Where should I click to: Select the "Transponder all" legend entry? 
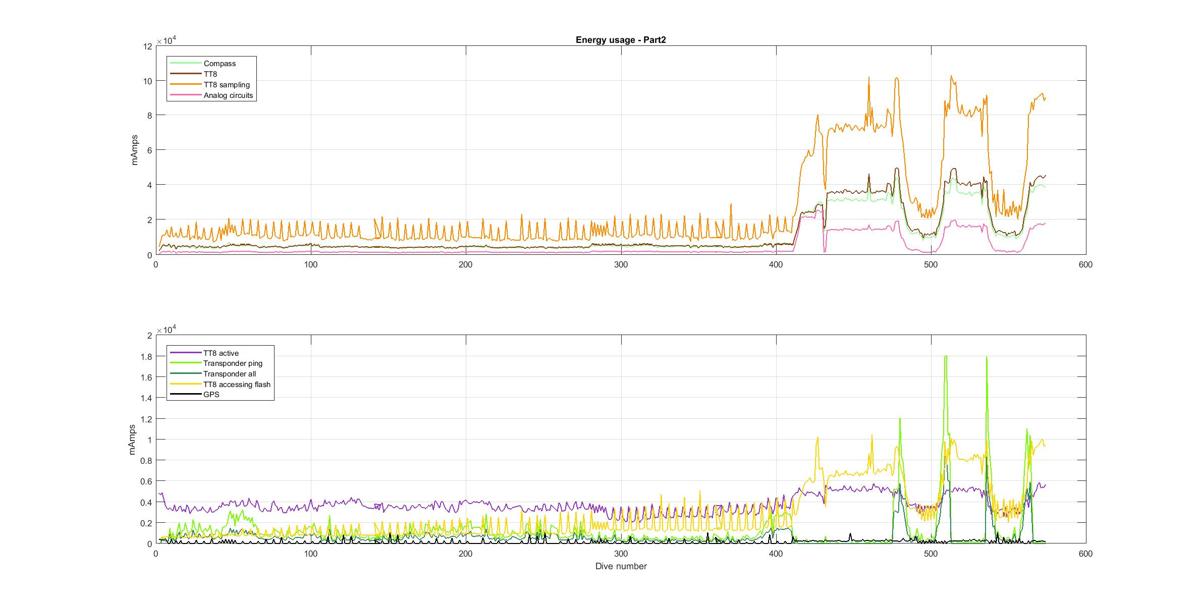(213, 374)
